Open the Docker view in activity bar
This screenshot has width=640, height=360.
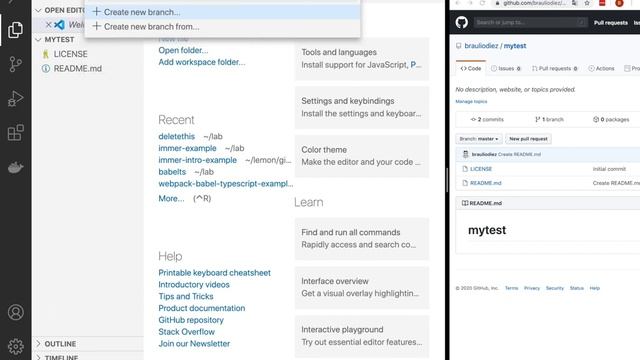click(16, 167)
